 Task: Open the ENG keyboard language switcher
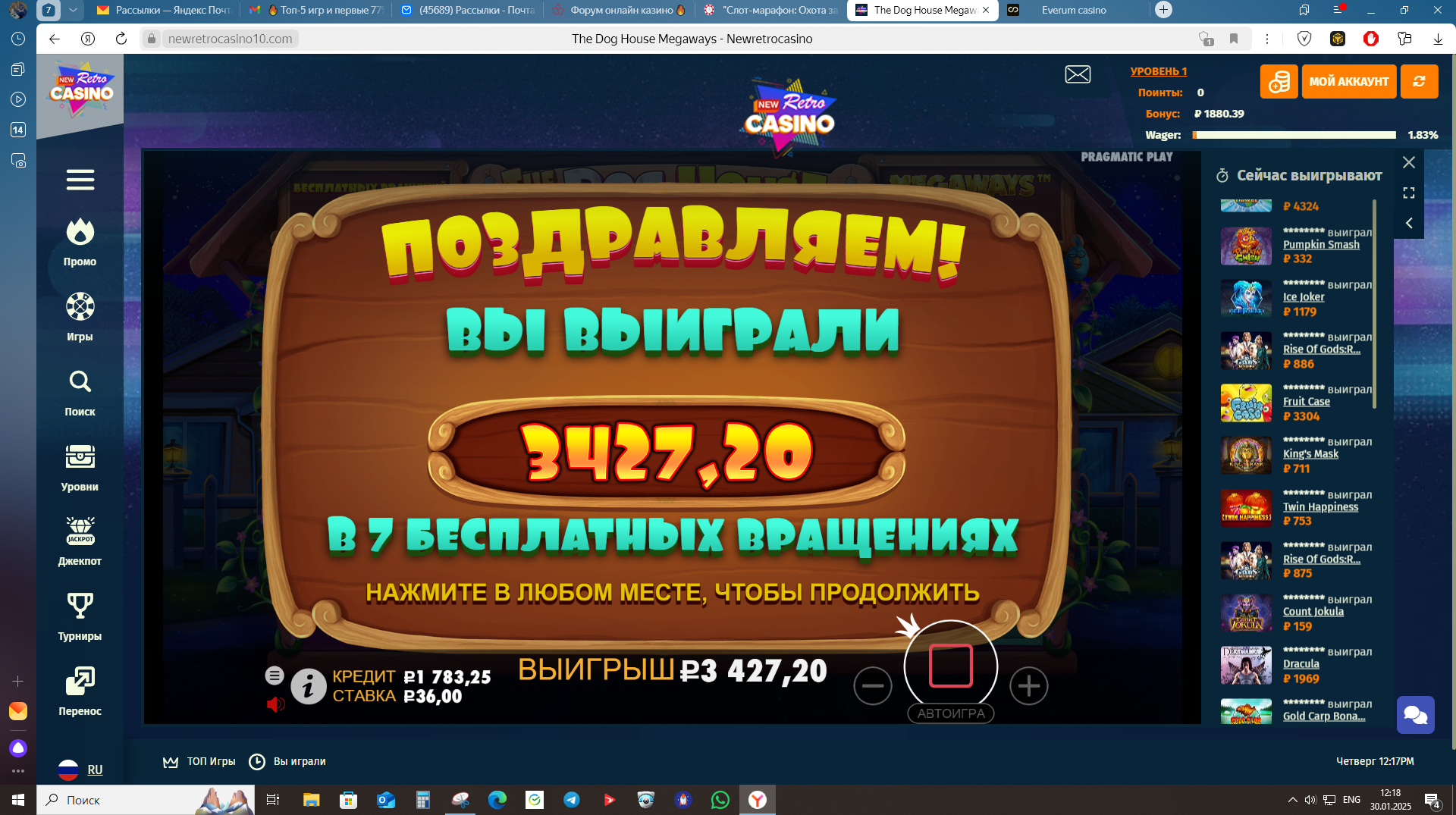[x=1351, y=800]
